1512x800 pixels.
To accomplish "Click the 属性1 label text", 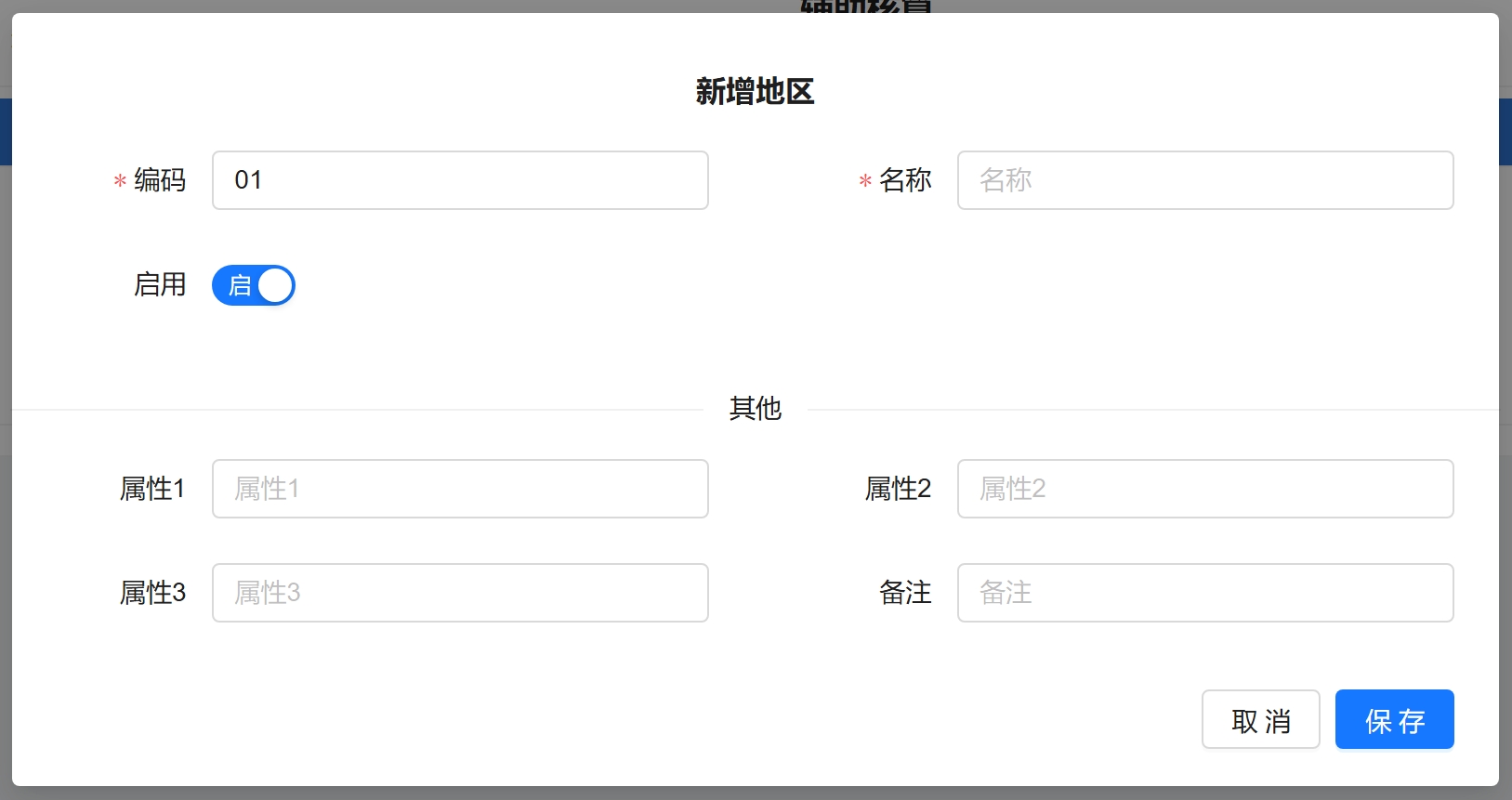I will (x=152, y=489).
